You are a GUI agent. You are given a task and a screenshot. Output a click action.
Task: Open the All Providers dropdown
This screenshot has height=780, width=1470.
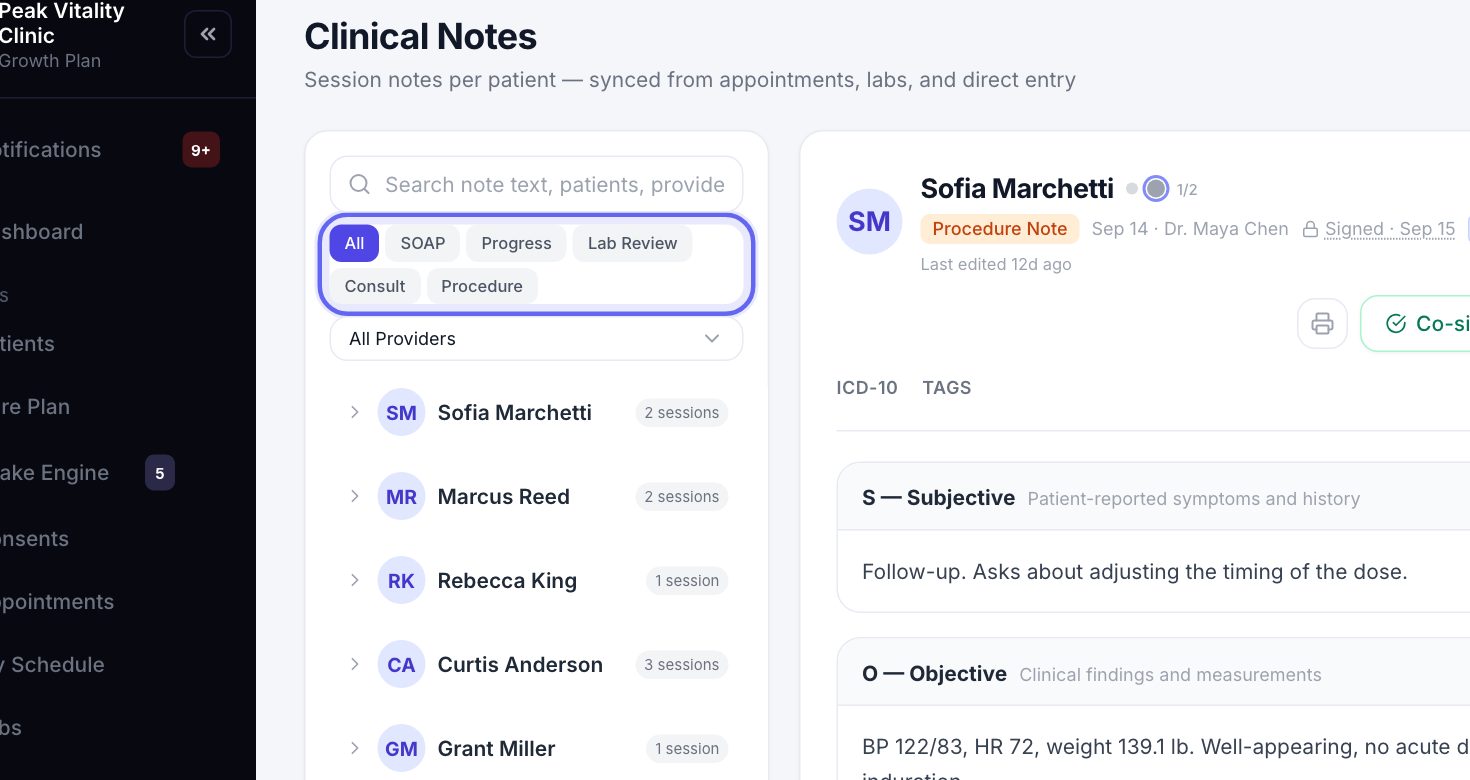[536, 338]
